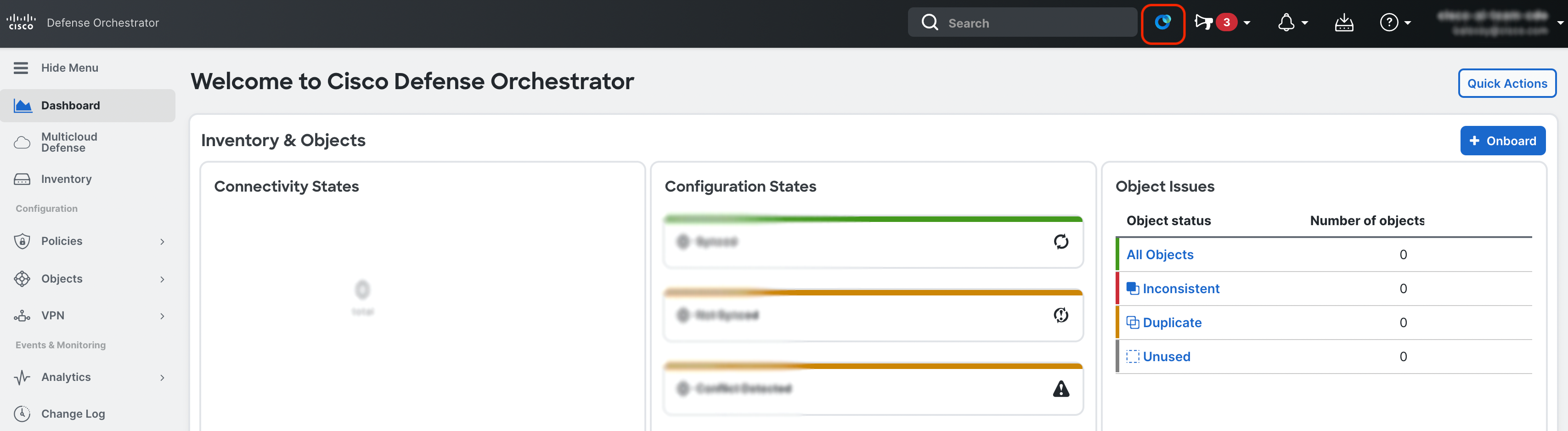Open the Quick Actions button
Image resolution: width=1568 pixels, height=431 pixels.
pos(1506,84)
